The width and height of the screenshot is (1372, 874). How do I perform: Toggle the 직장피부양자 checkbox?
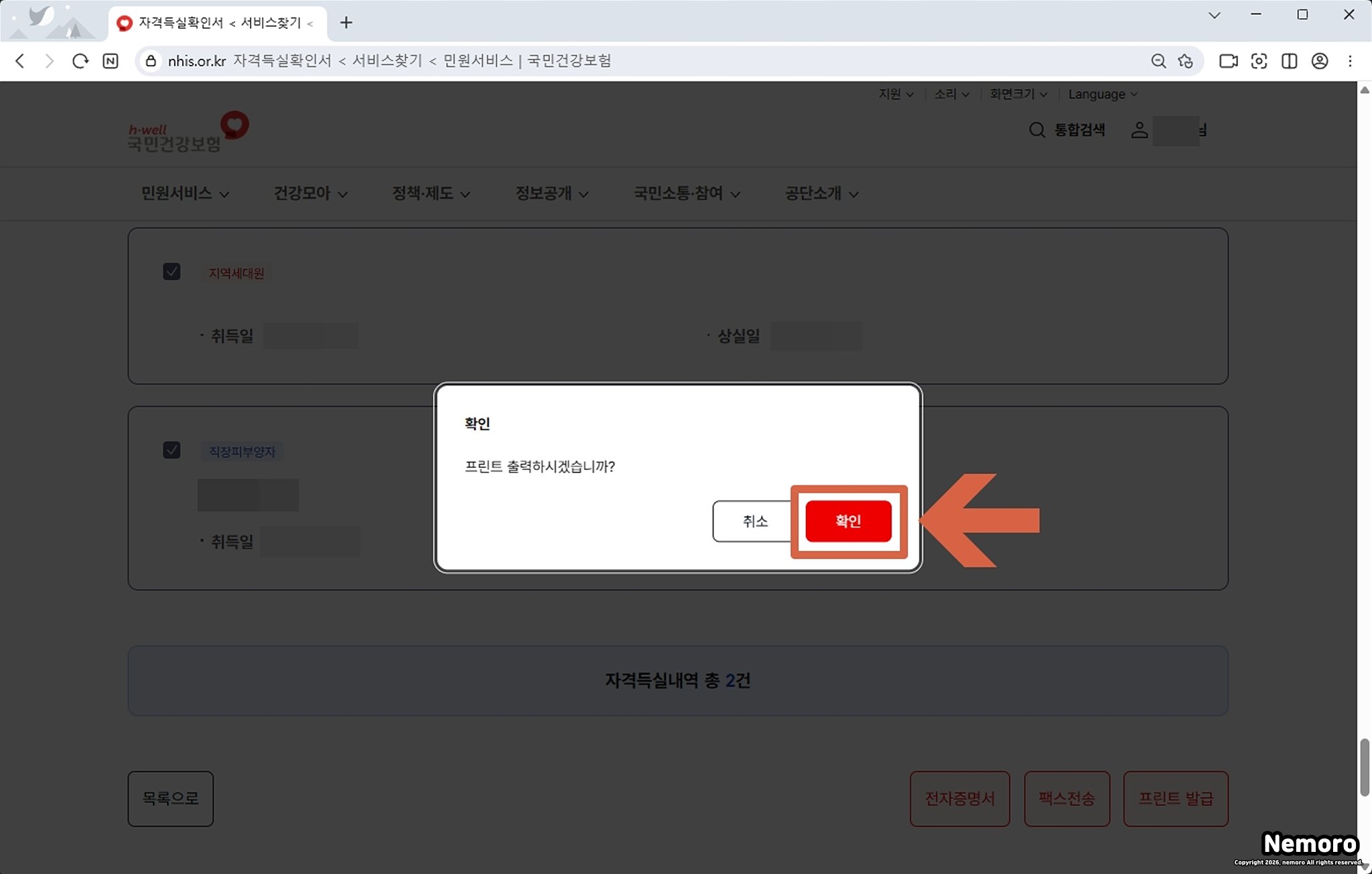click(x=171, y=450)
